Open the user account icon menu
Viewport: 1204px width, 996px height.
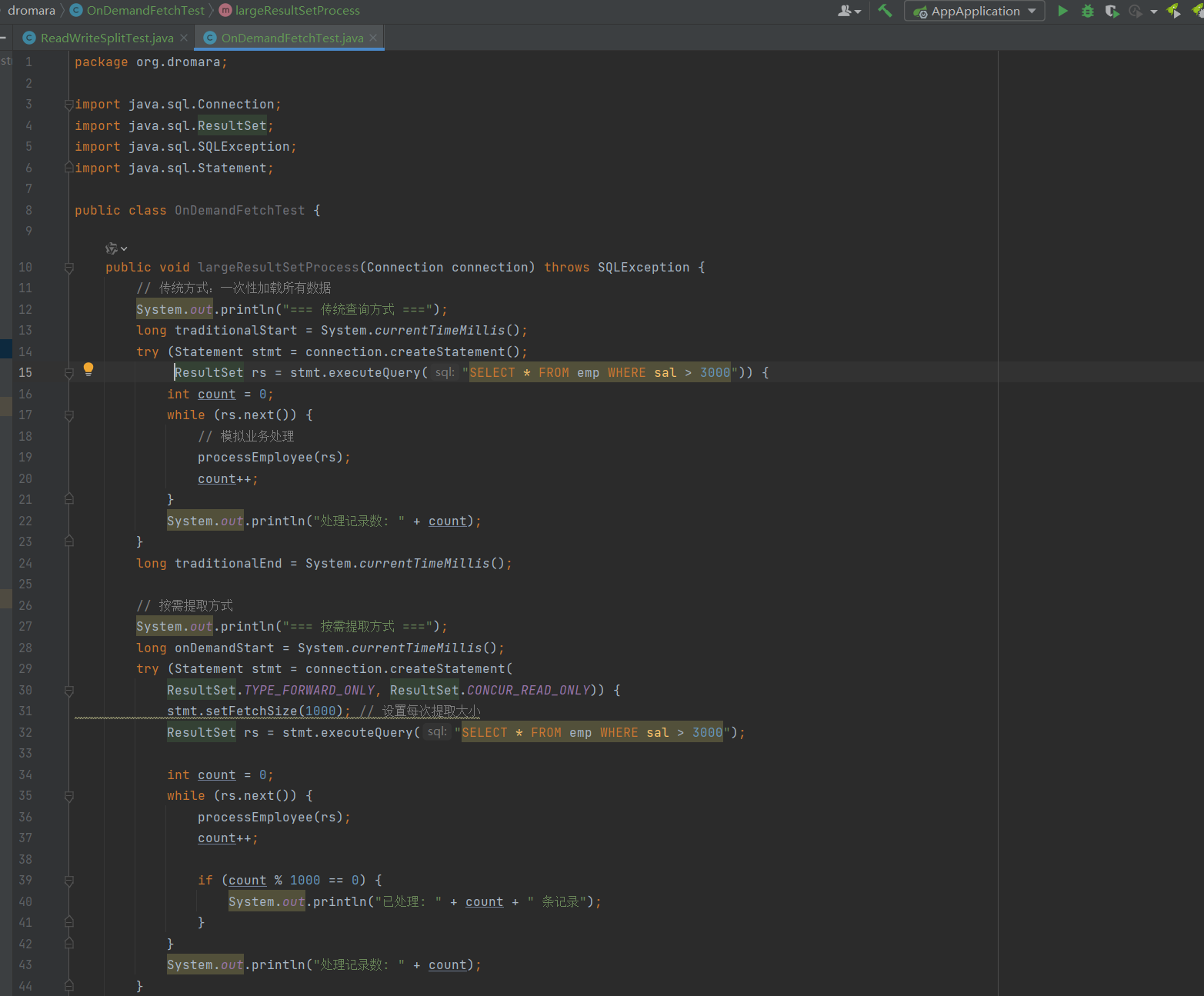tap(848, 11)
